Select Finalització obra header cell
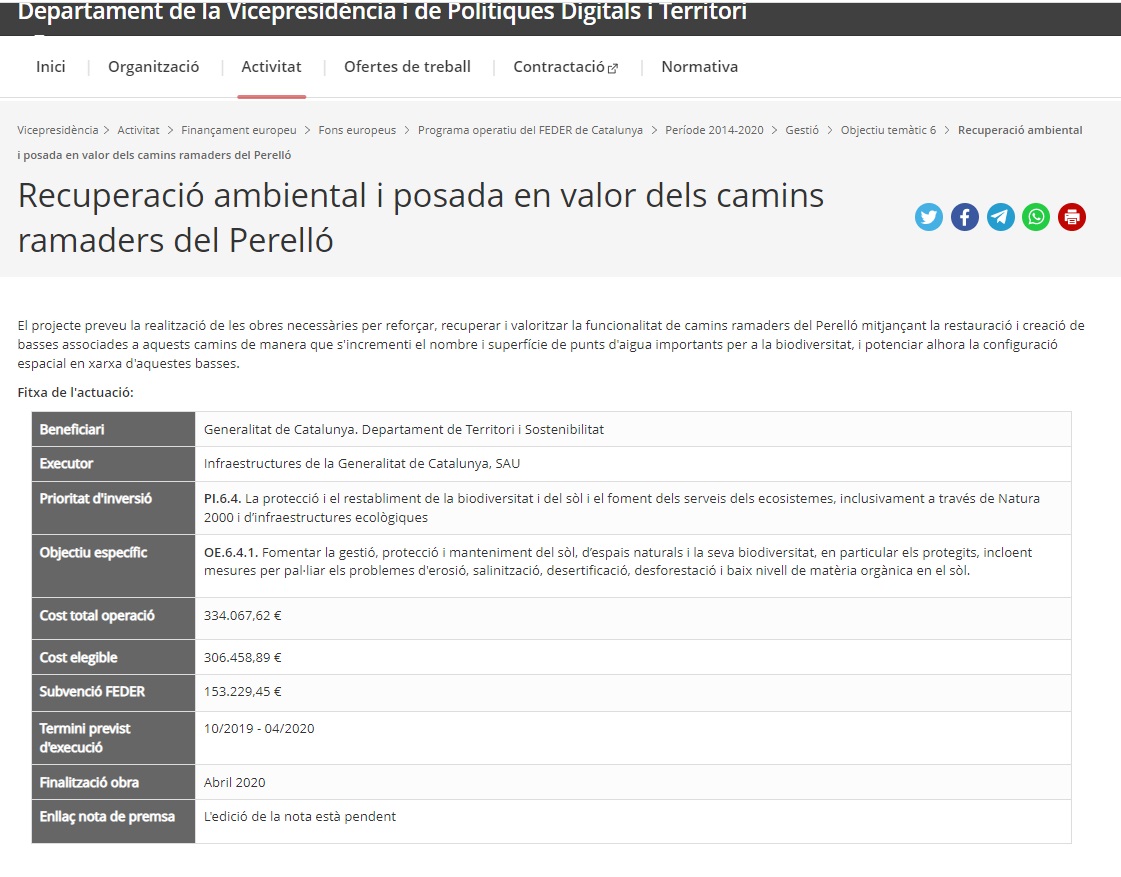This screenshot has width=1121, height=877. [114, 782]
